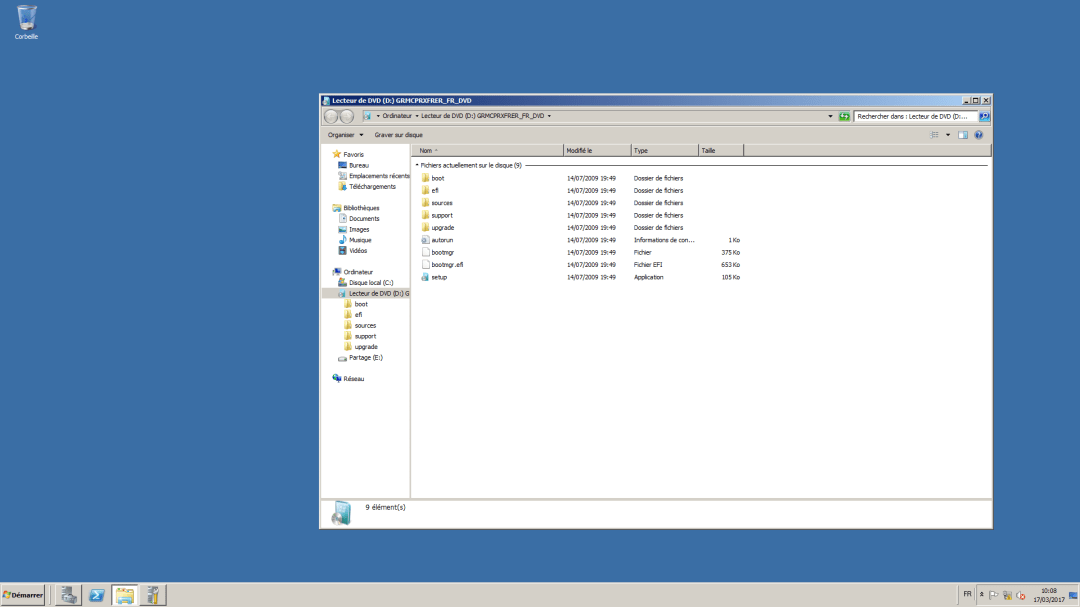Open the address bar history dropdown
Image resolution: width=1080 pixels, height=607 pixels.
click(x=828, y=116)
